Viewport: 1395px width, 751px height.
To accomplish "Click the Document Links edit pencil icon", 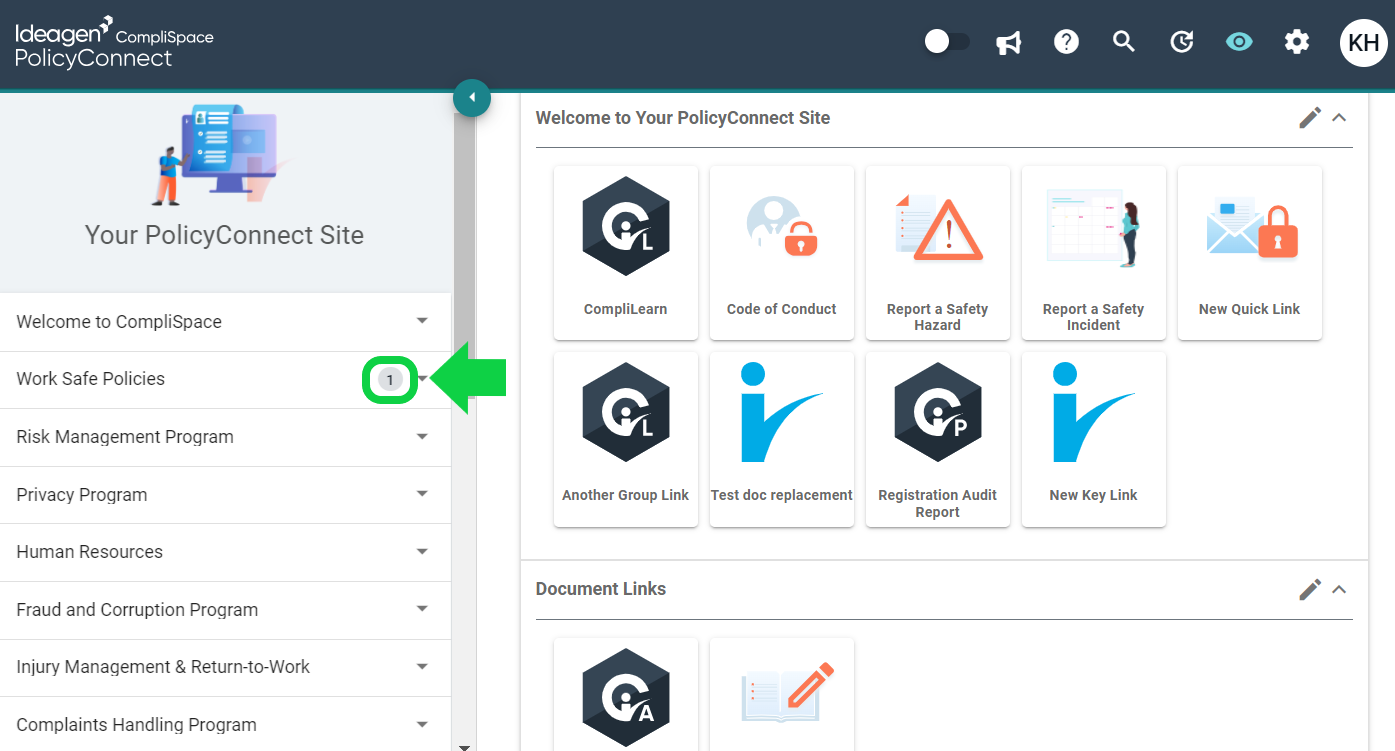I will pos(1310,589).
